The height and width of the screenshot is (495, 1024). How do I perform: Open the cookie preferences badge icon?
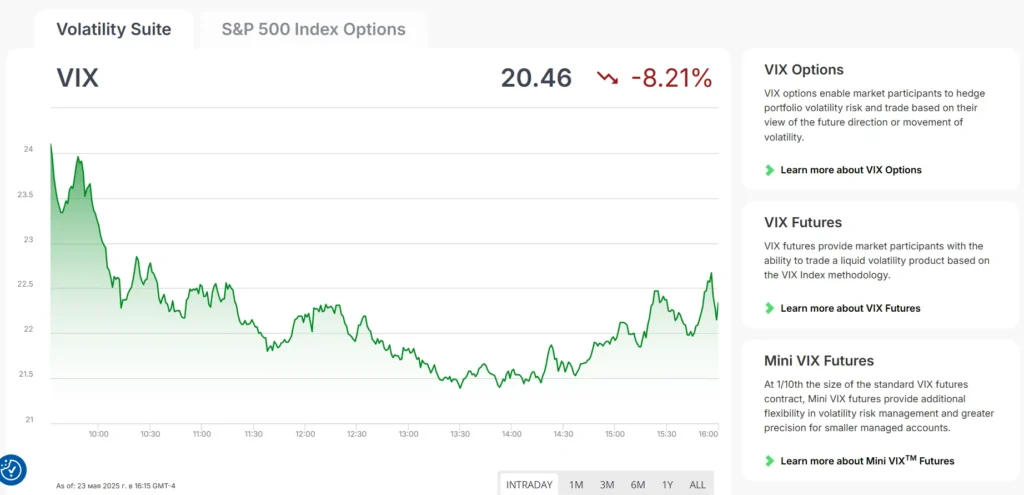pos(12,470)
